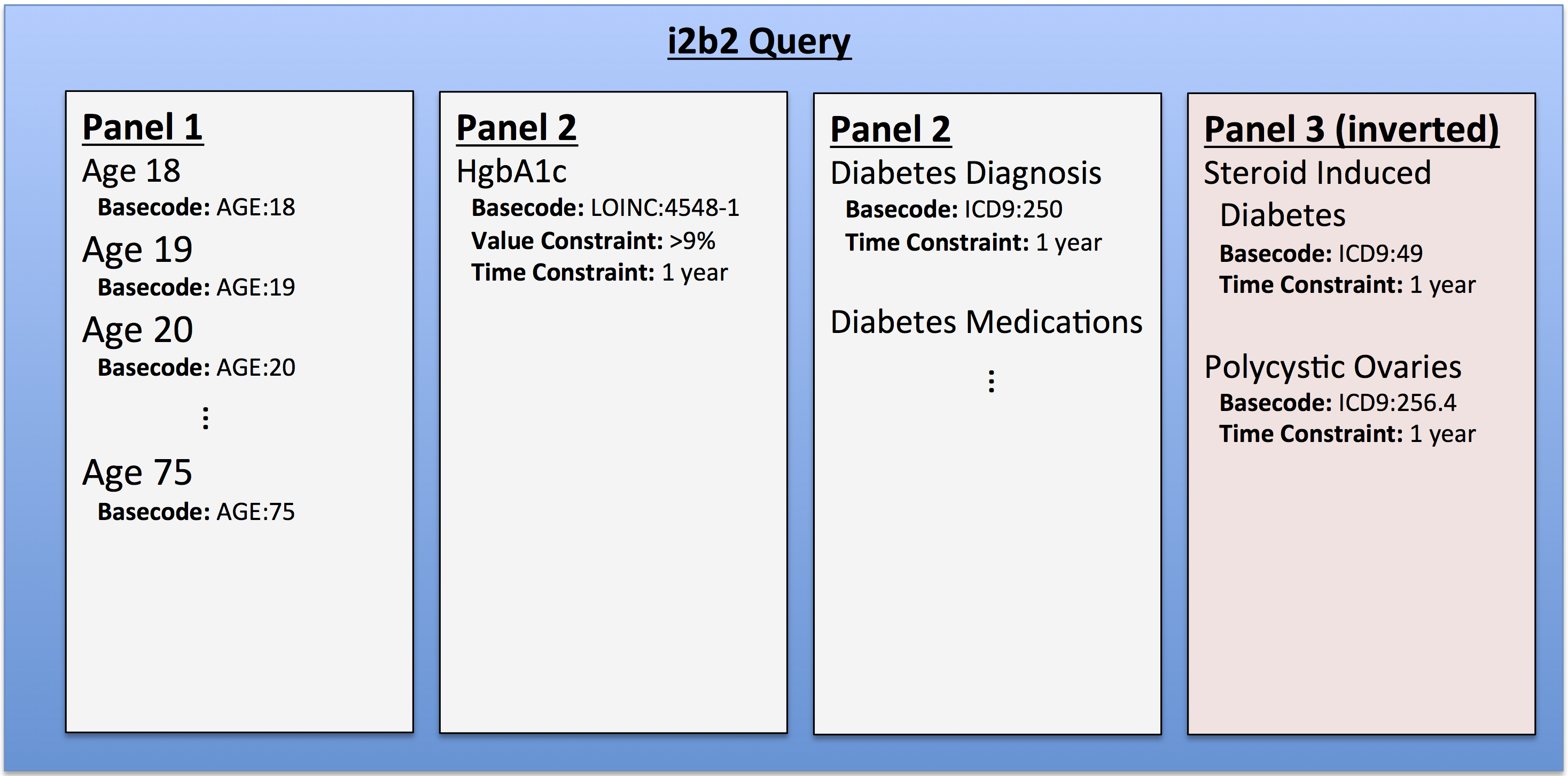Expand the vertical ellipsis below Age 20
The width and height of the screenshot is (1568, 776).
(206, 418)
